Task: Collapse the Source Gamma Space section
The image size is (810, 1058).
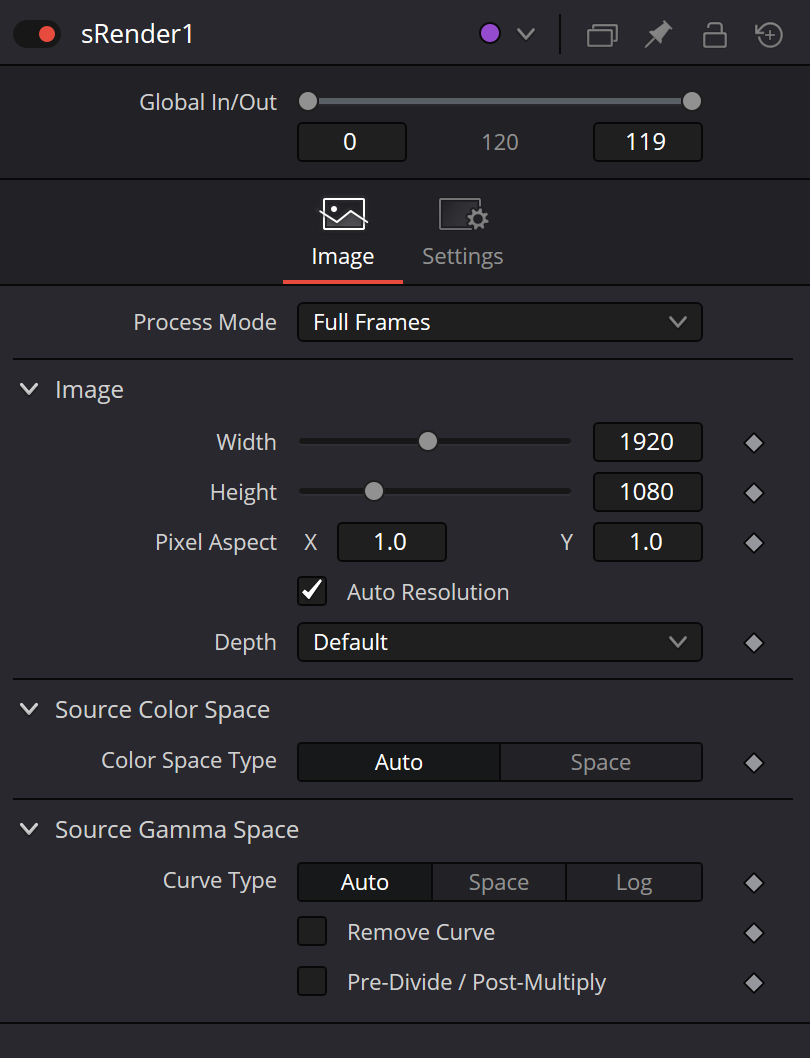Action: pyautogui.click(x=29, y=829)
